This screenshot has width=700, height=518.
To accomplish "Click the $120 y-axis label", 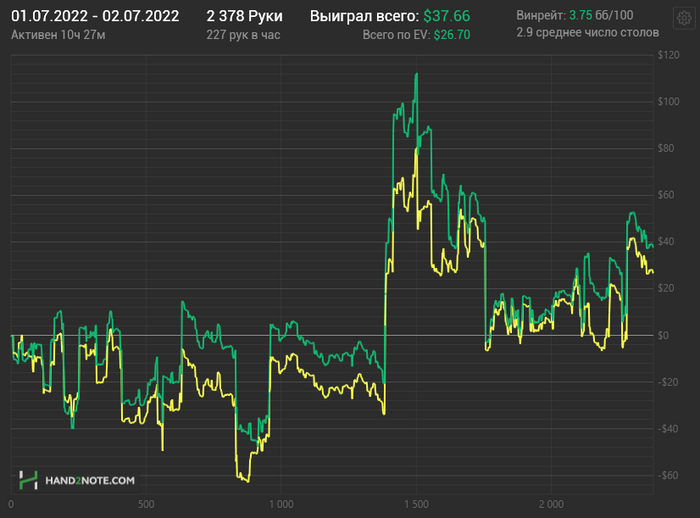I will click(x=668, y=55).
